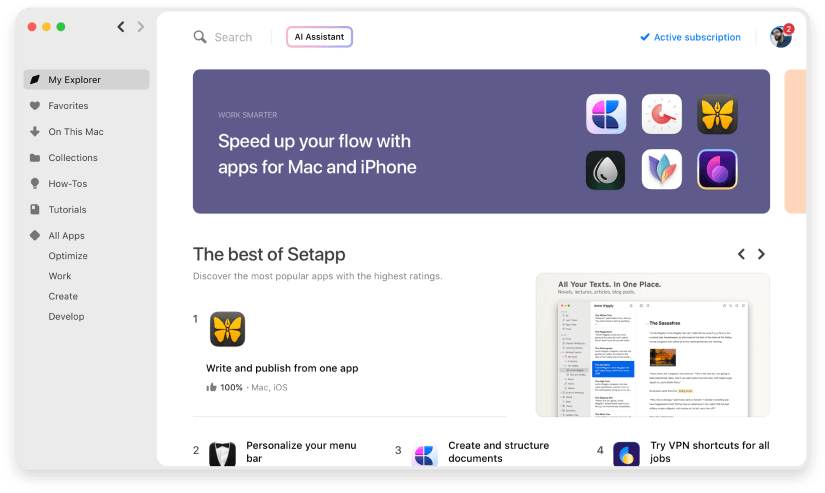Go back with the left navigation arrow
The image size is (825, 493).
click(121, 27)
